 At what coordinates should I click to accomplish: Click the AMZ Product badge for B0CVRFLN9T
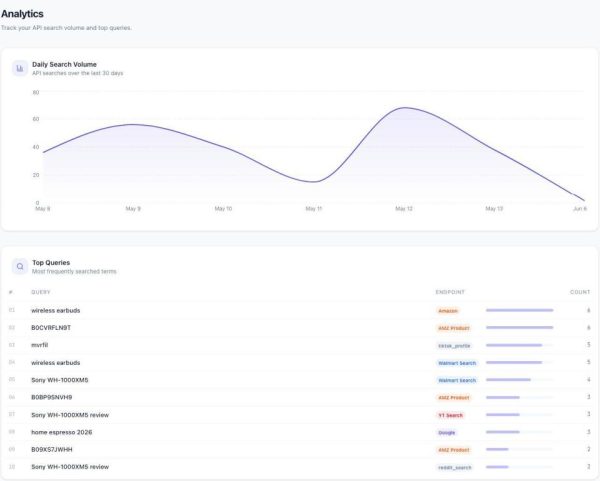pyautogui.click(x=453, y=328)
